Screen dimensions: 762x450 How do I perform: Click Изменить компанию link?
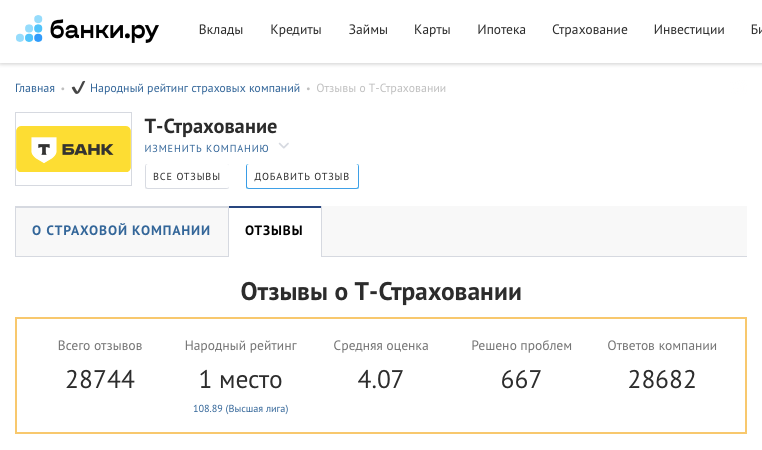click(207, 148)
